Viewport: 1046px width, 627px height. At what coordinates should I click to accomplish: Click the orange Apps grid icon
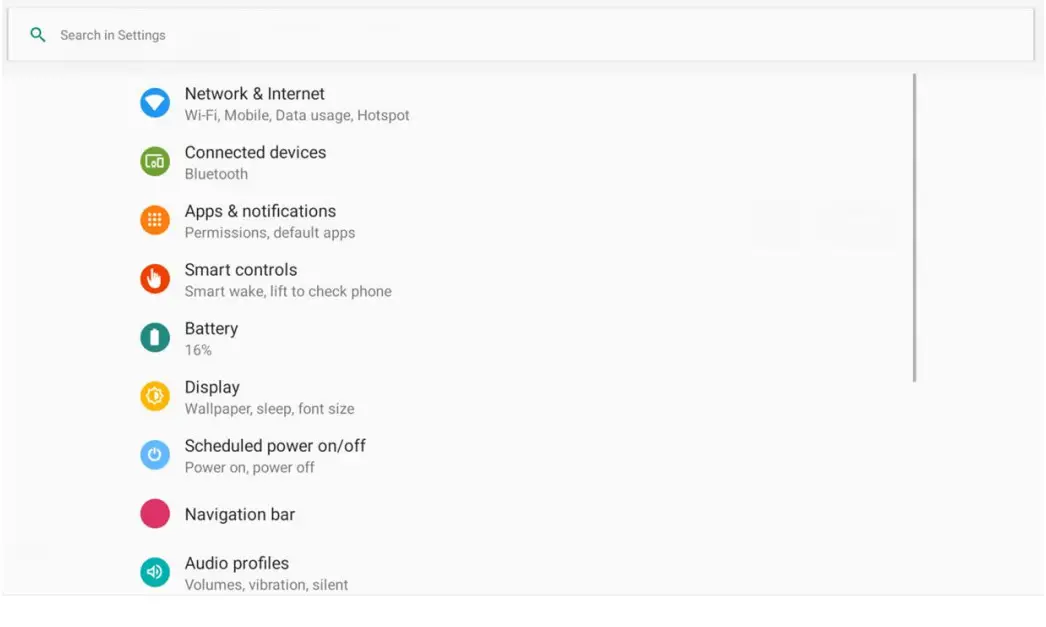click(155, 221)
